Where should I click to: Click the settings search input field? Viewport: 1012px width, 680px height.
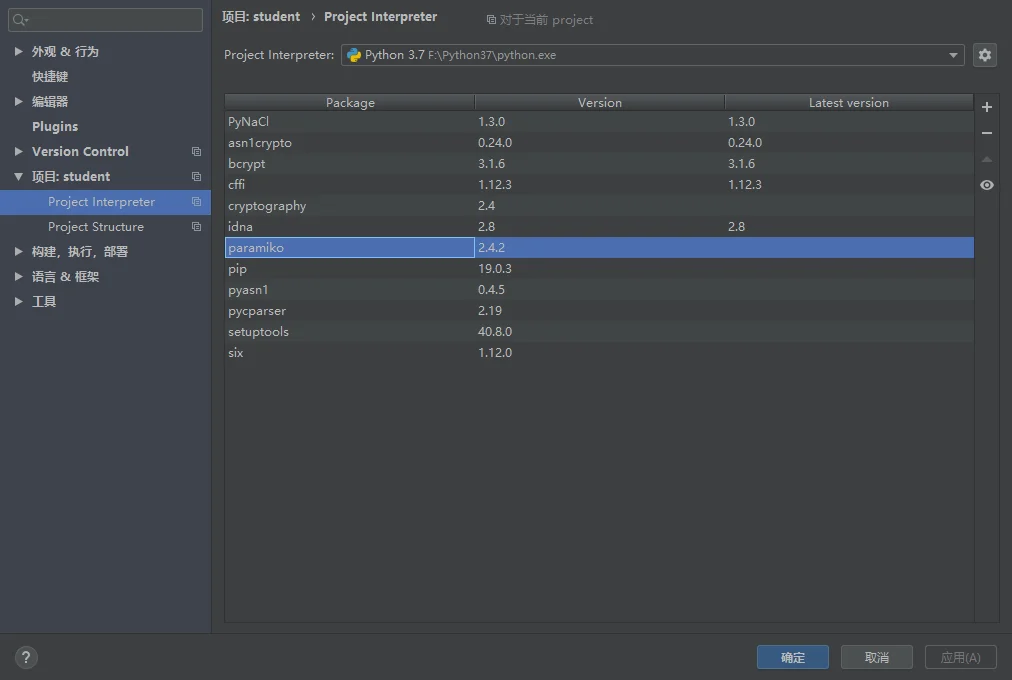[x=105, y=20]
